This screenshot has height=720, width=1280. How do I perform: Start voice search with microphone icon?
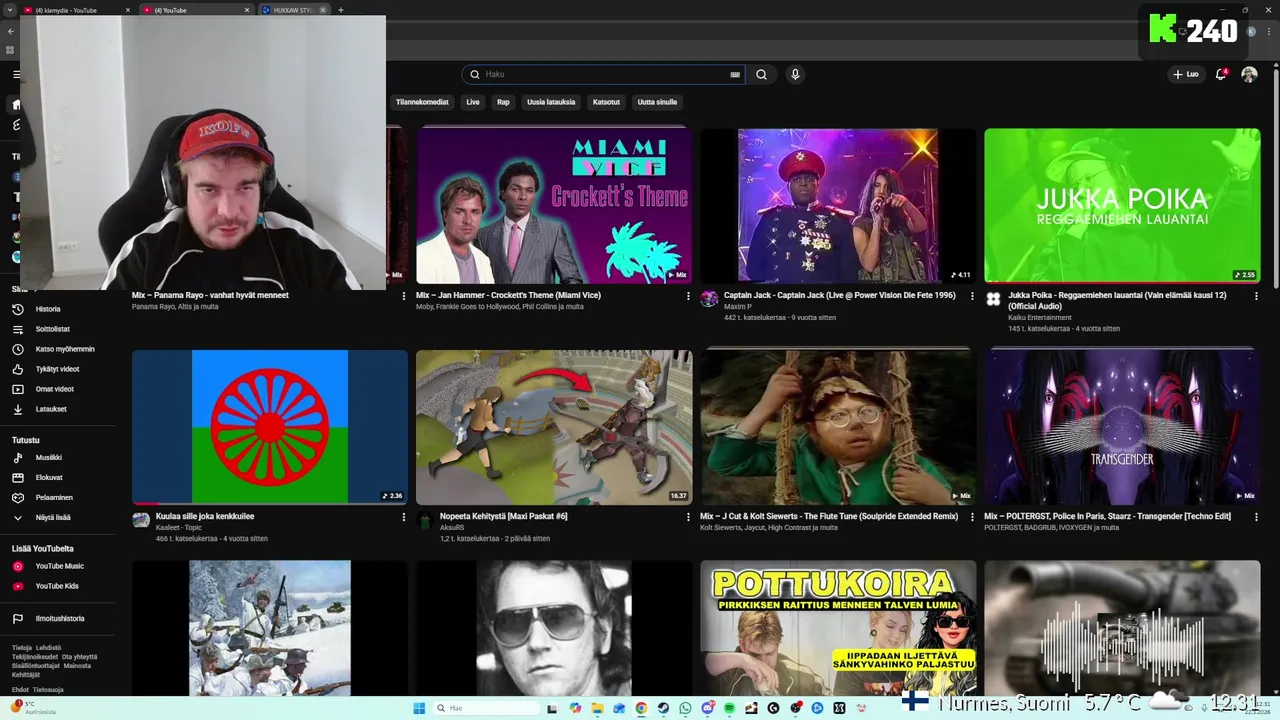(x=795, y=74)
